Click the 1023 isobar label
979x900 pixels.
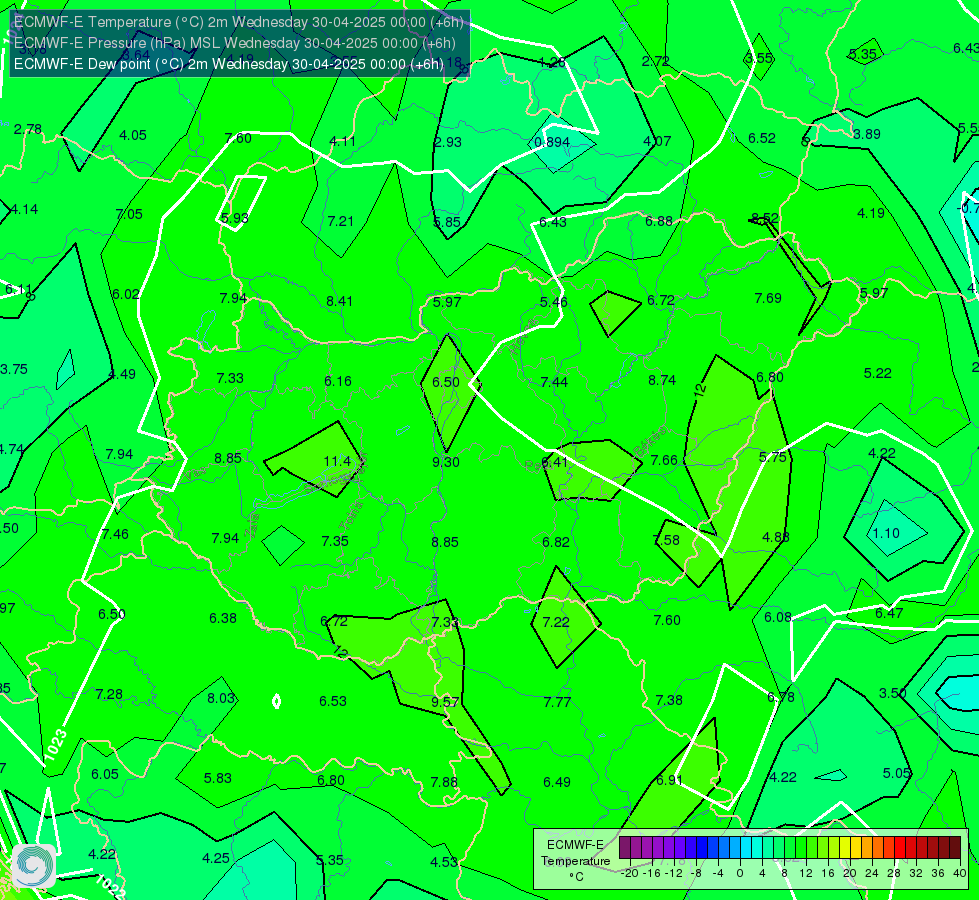[56, 746]
